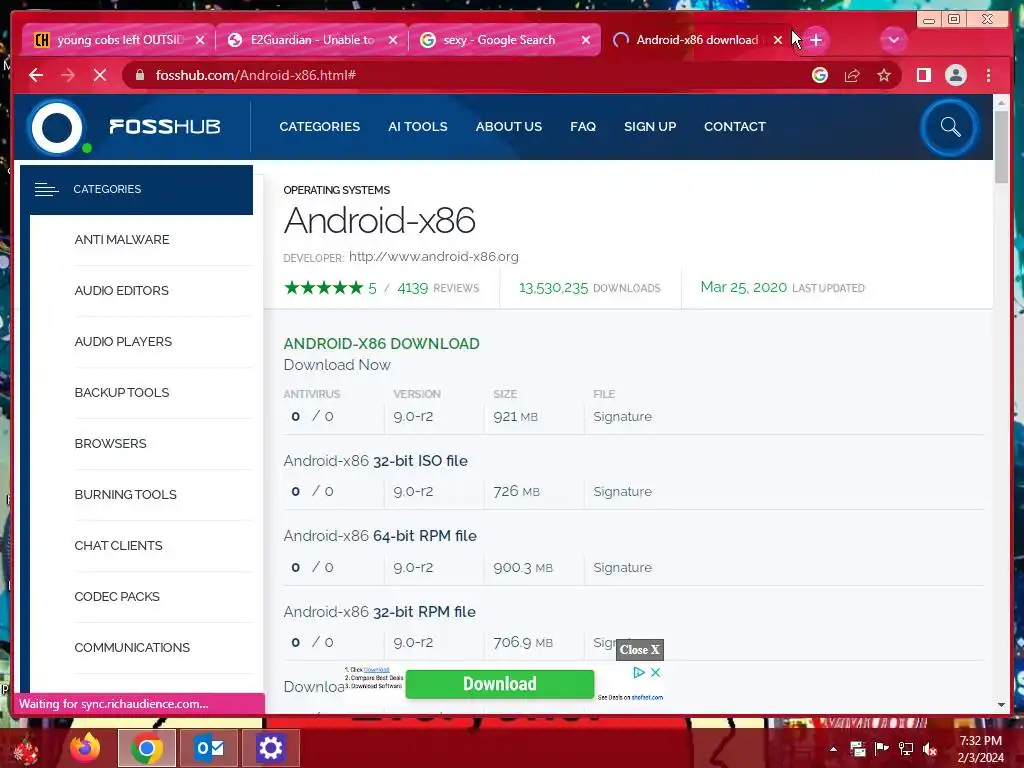Select ANTI MALWARE category
This screenshot has width=1024, height=768.
click(122, 240)
